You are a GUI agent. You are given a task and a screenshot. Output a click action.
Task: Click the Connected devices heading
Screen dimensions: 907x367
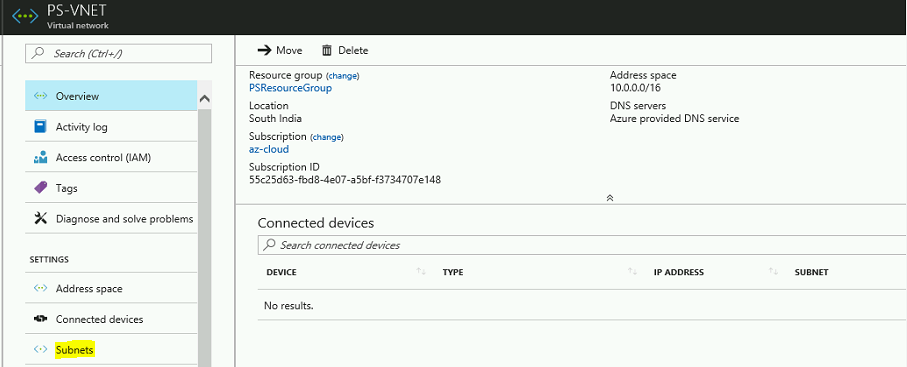pyautogui.click(x=316, y=223)
